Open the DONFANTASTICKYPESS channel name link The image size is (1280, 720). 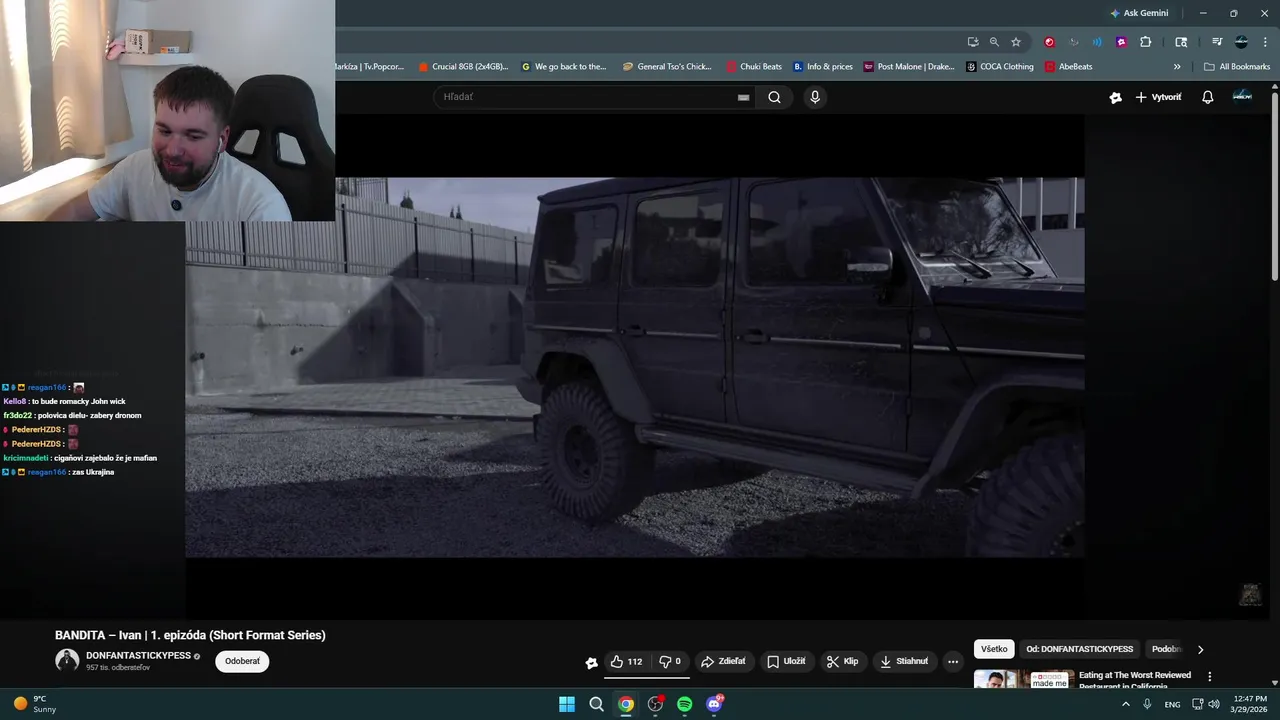138,656
